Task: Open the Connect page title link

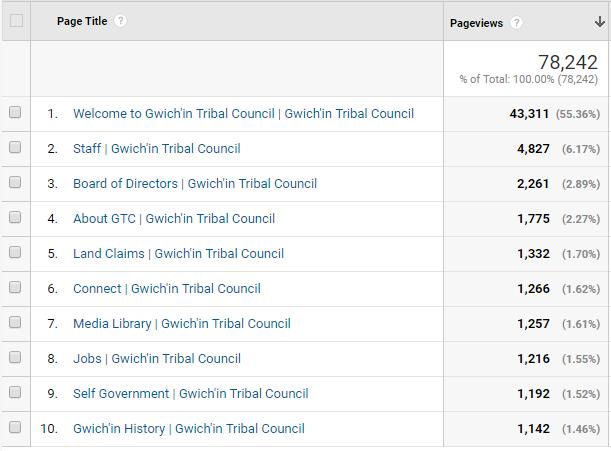Action: tap(166, 289)
